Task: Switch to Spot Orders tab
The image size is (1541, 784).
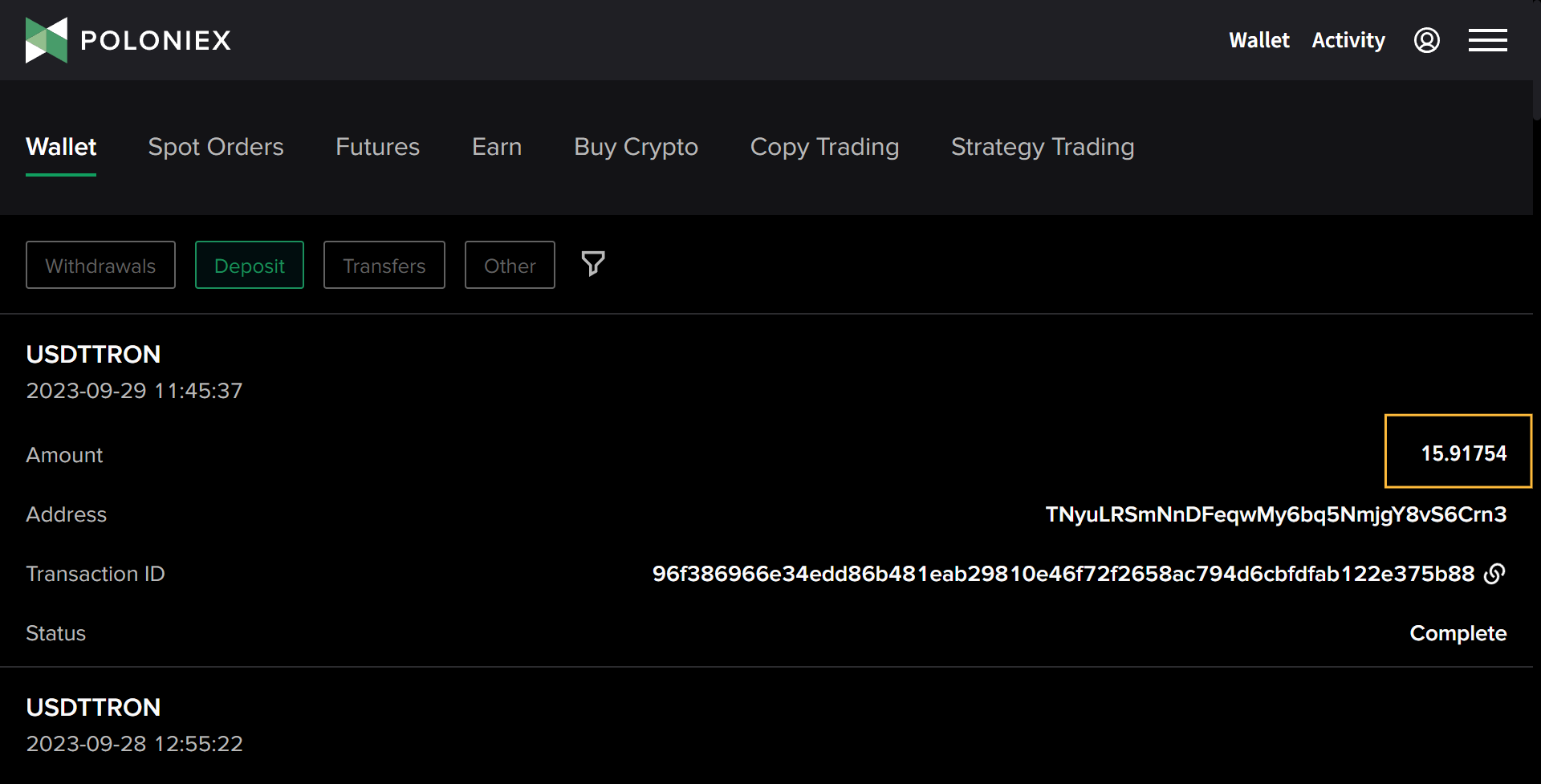Action: point(216,147)
